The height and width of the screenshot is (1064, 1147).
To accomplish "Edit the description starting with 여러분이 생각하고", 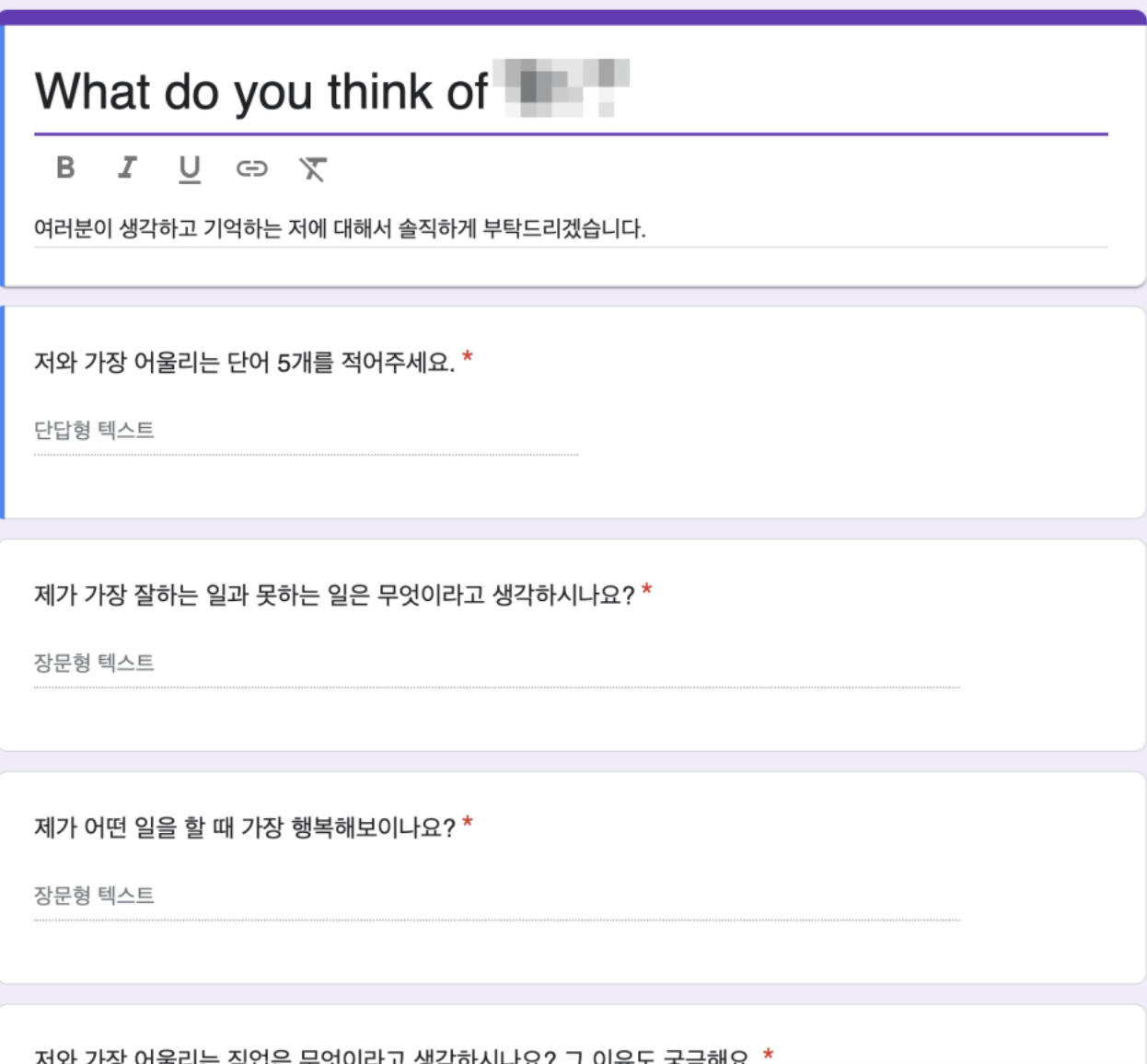I will tap(571, 228).
